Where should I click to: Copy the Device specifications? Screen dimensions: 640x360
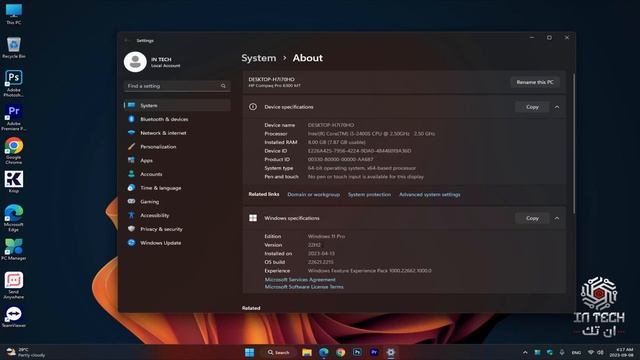[532, 107]
